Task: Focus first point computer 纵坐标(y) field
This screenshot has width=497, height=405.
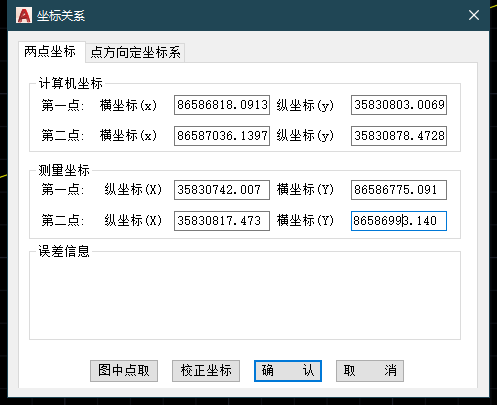Action: tap(399, 105)
